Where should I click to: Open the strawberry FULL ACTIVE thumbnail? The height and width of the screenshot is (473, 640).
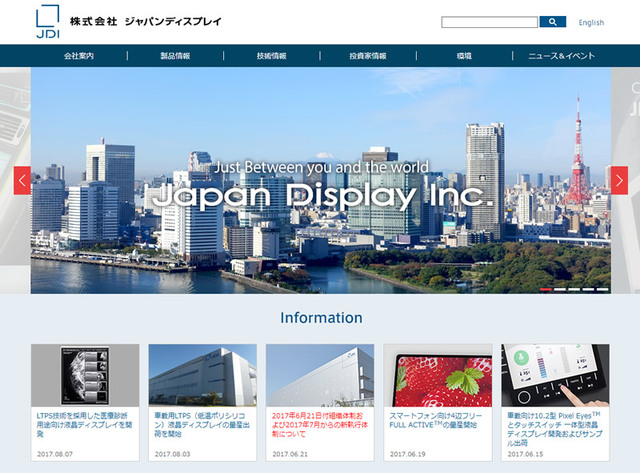point(438,375)
